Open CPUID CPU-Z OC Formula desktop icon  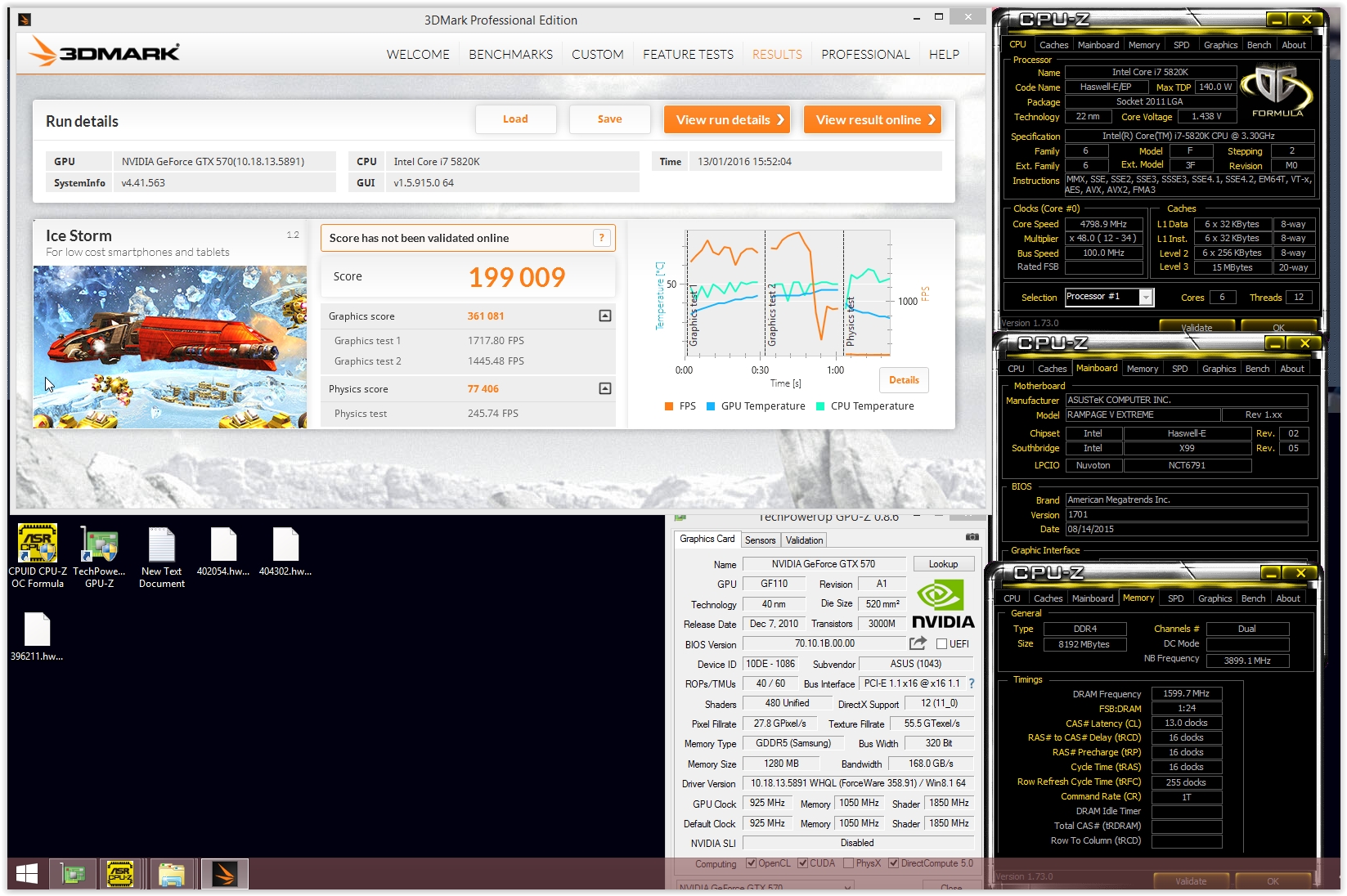38,556
